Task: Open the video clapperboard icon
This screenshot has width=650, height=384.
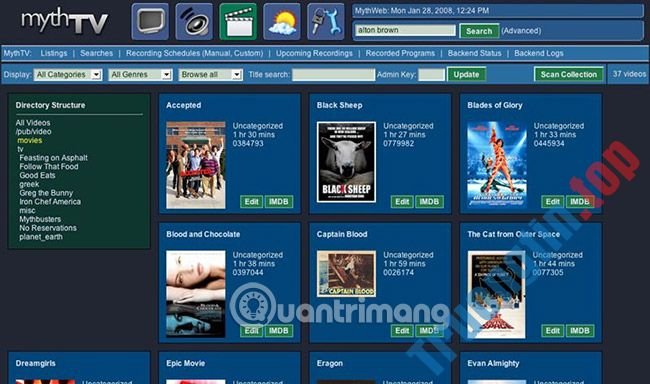Action: coord(238,22)
